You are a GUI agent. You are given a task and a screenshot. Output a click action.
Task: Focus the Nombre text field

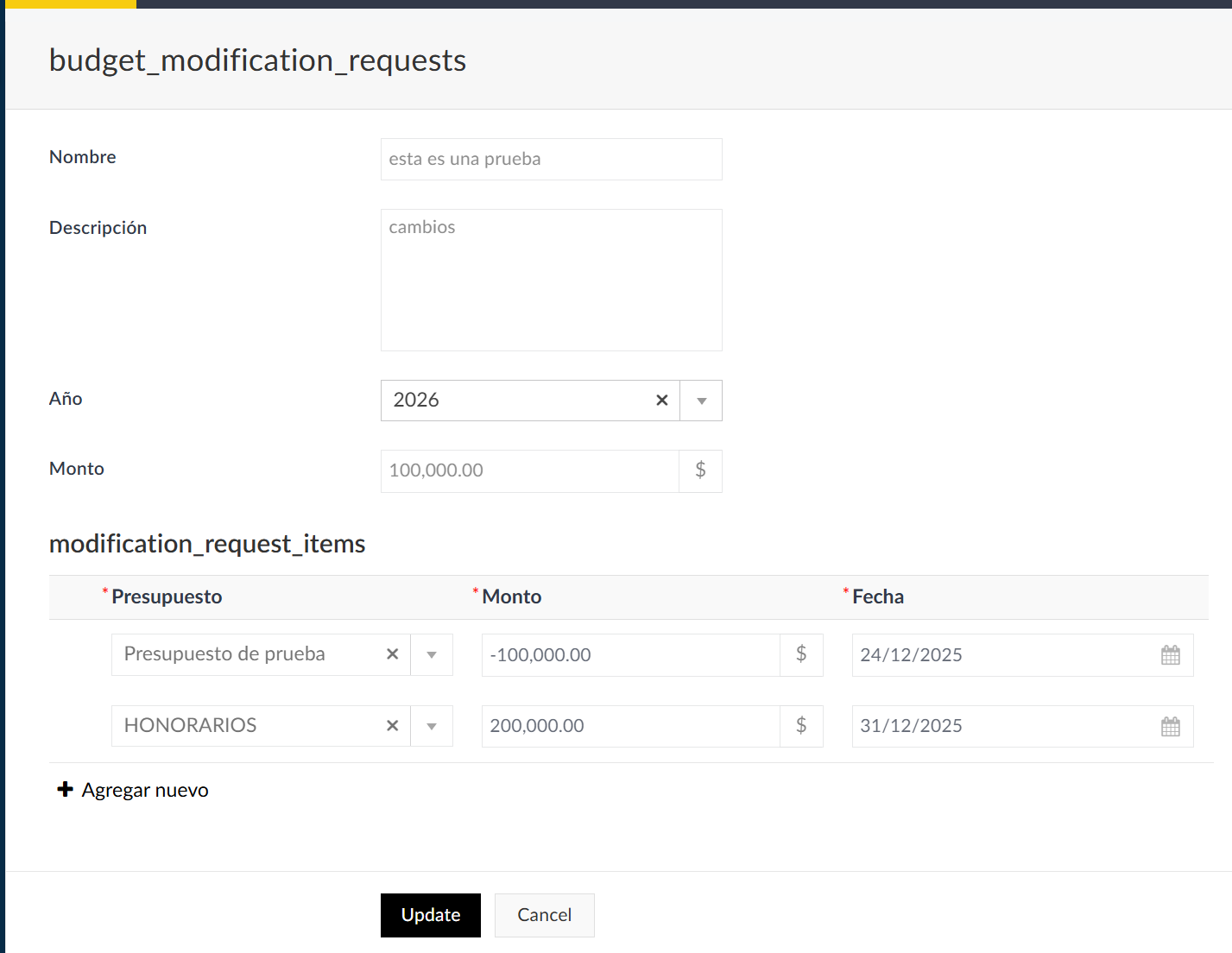coord(551,160)
